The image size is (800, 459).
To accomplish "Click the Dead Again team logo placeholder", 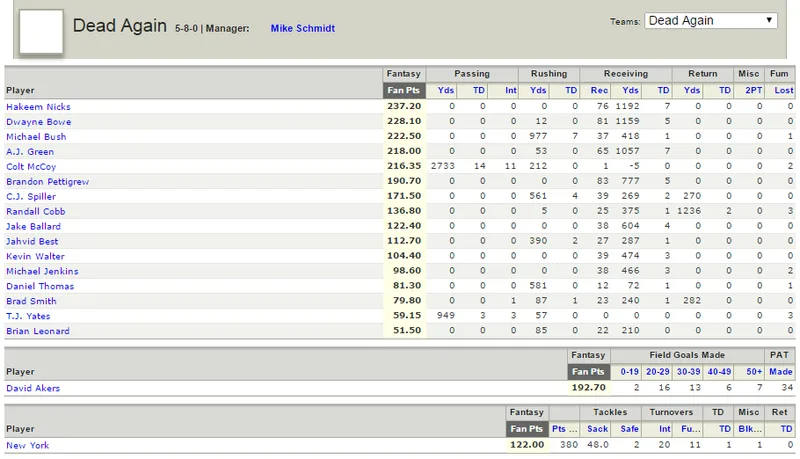I will coord(41,31).
